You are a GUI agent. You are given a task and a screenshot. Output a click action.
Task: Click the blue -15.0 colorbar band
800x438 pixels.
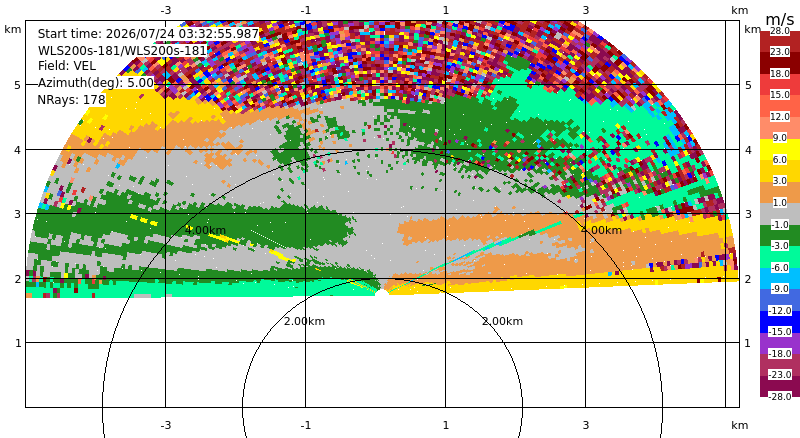pos(780,322)
